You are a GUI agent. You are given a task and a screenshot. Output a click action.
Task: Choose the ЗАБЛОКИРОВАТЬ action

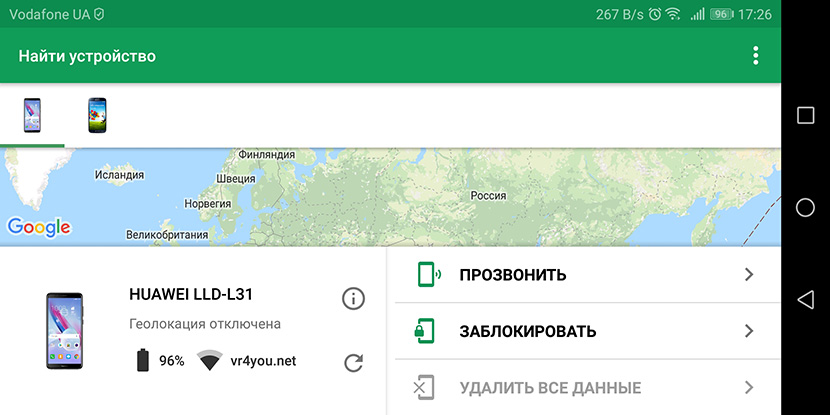coord(588,331)
